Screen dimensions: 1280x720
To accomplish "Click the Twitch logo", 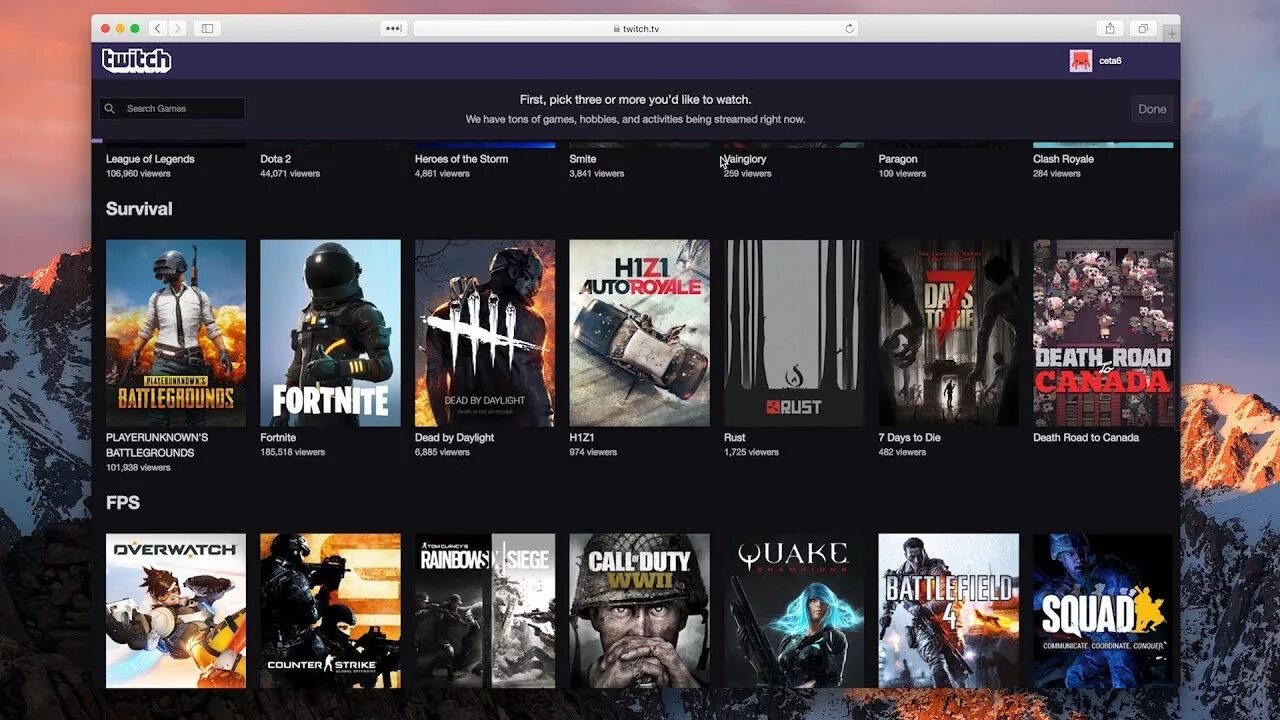I will (x=136, y=61).
